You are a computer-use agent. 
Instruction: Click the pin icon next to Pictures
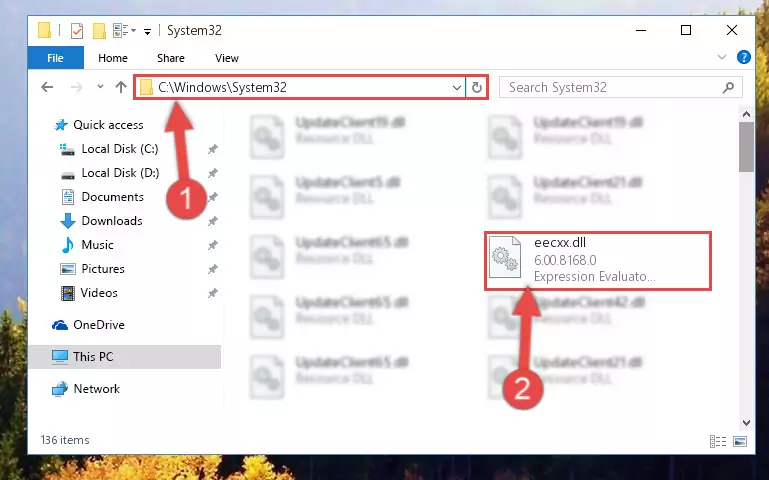point(212,269)
